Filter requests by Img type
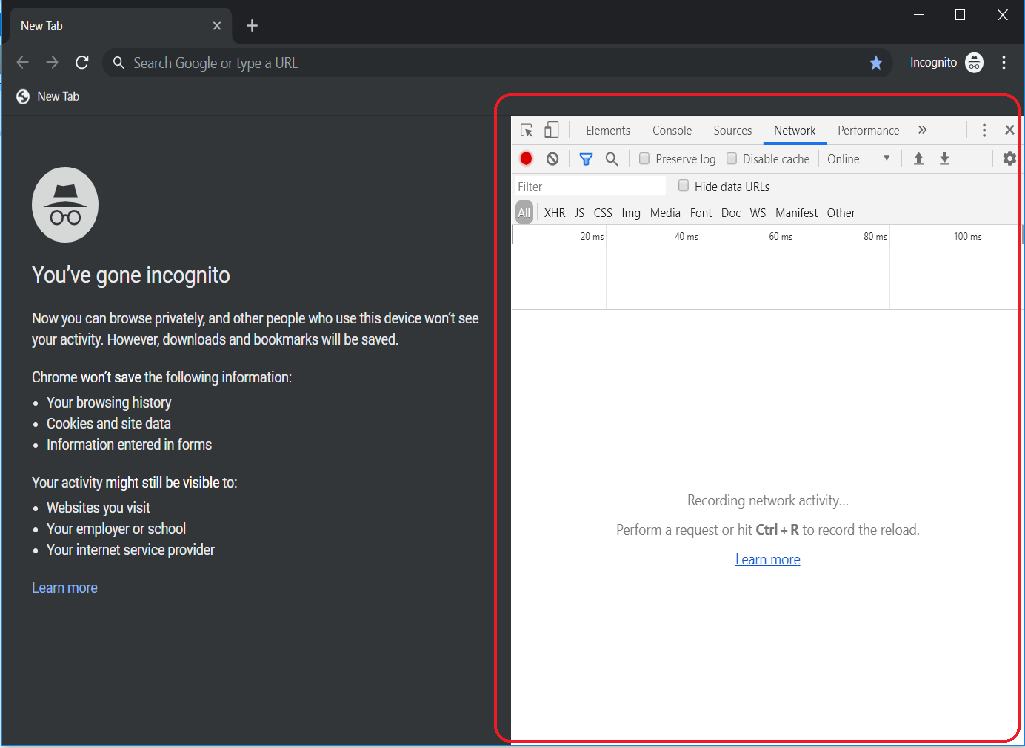The image size is (1025, 748). click(631, 213)
